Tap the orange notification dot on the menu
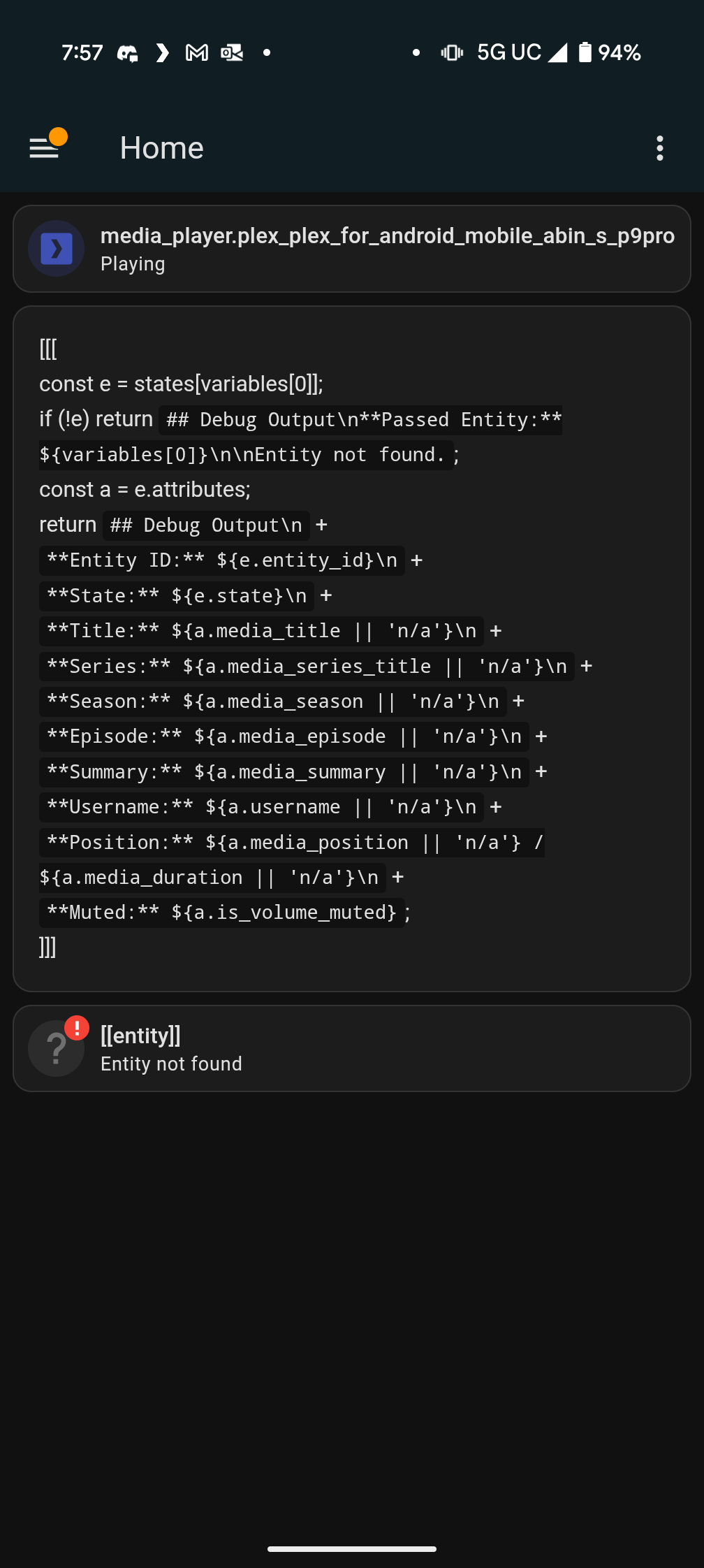 click(59, 136)
